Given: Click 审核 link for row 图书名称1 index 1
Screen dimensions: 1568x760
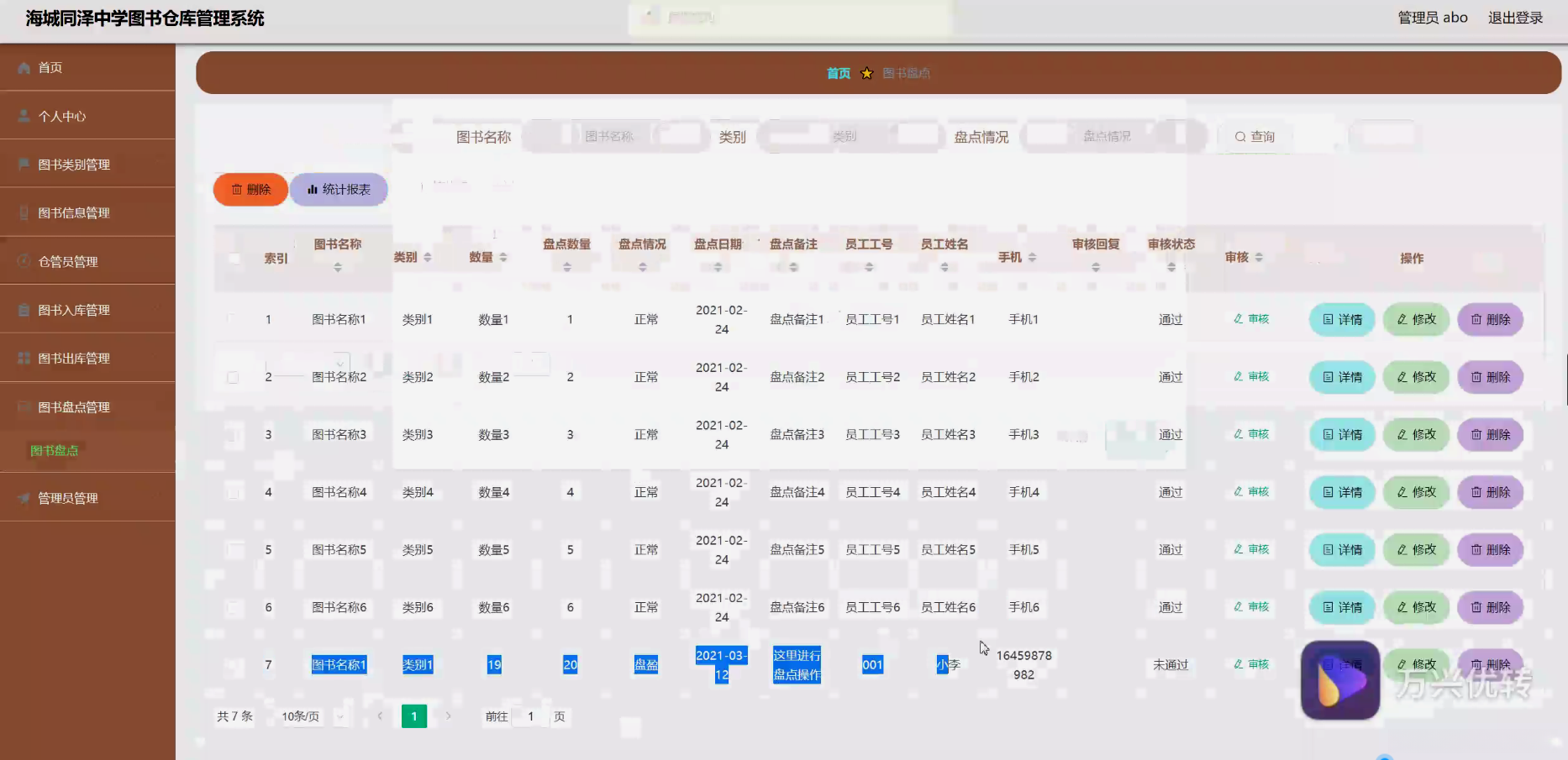Looking at the screenshot, I should pyautogui.click(x=1251, y=319).
